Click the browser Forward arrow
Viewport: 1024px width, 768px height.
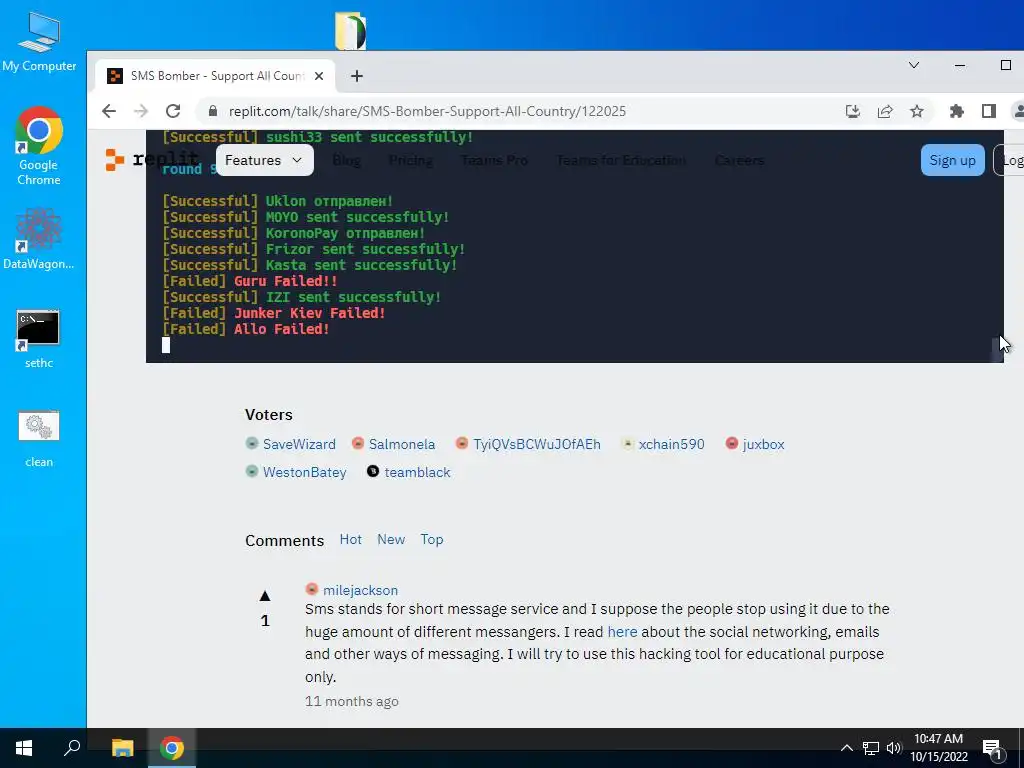point(141,111)
